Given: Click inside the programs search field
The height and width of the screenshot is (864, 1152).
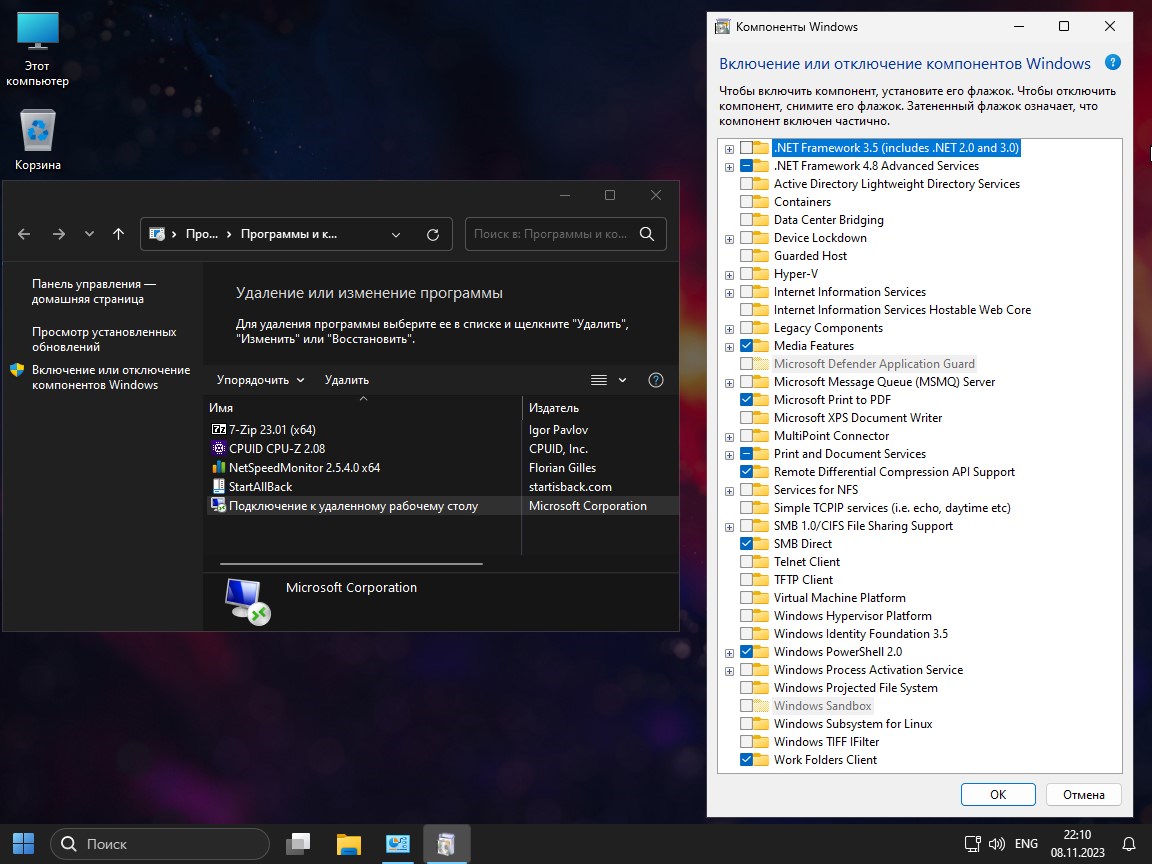Looking at the screenshot, I should [x=550, y=233].
